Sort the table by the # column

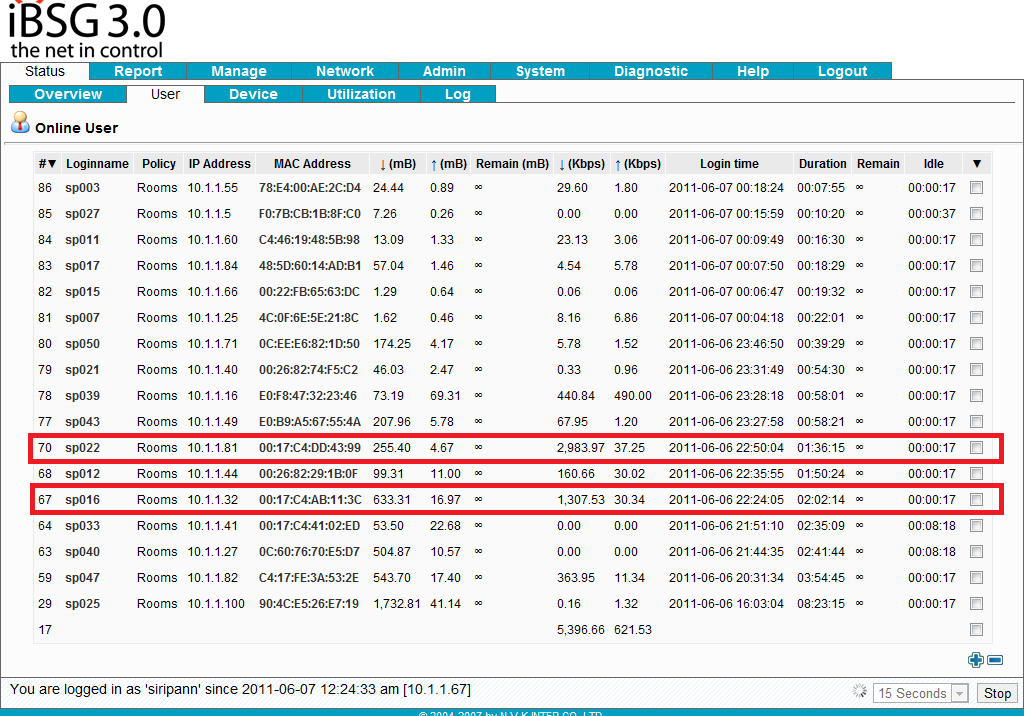47,164
